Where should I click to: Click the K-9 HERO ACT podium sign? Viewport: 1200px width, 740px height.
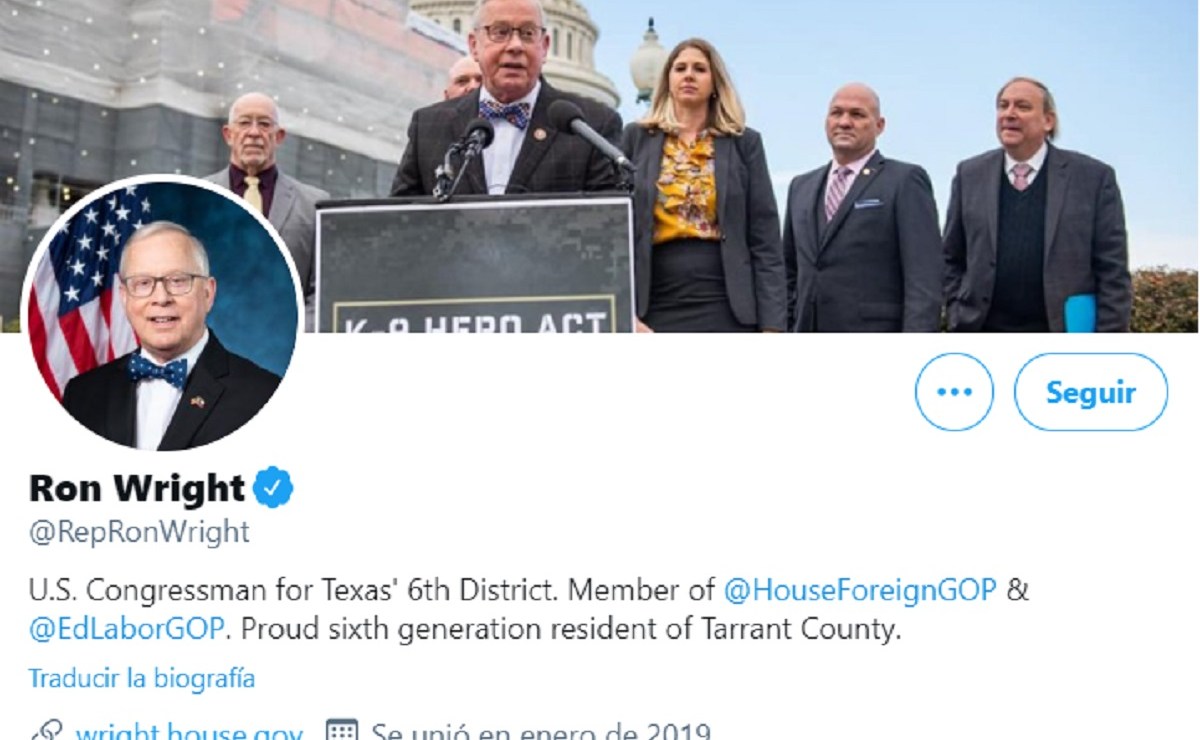pos(475,263)
